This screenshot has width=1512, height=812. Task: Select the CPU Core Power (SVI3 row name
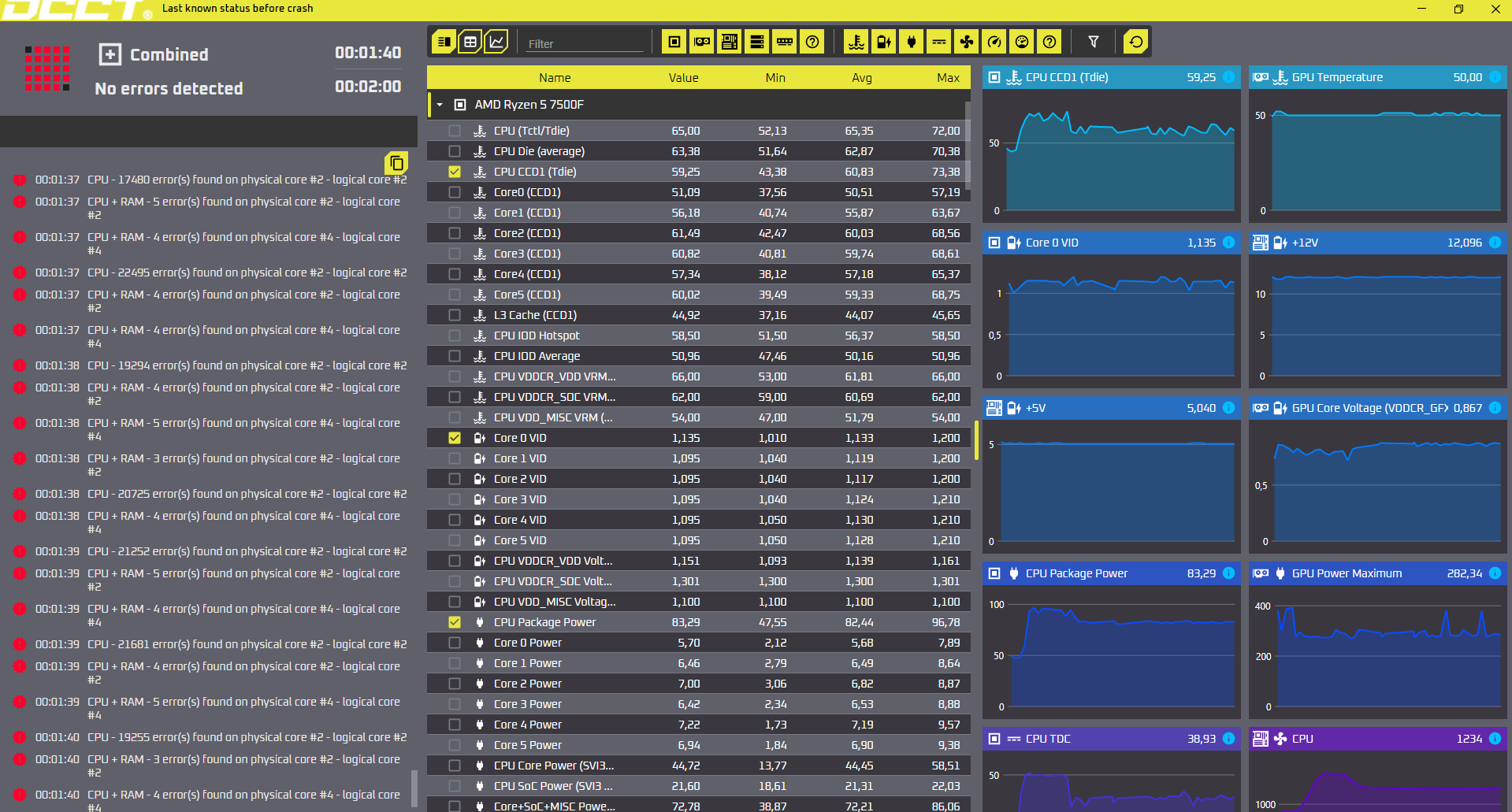pyautogui.click(x=554, y=766)
